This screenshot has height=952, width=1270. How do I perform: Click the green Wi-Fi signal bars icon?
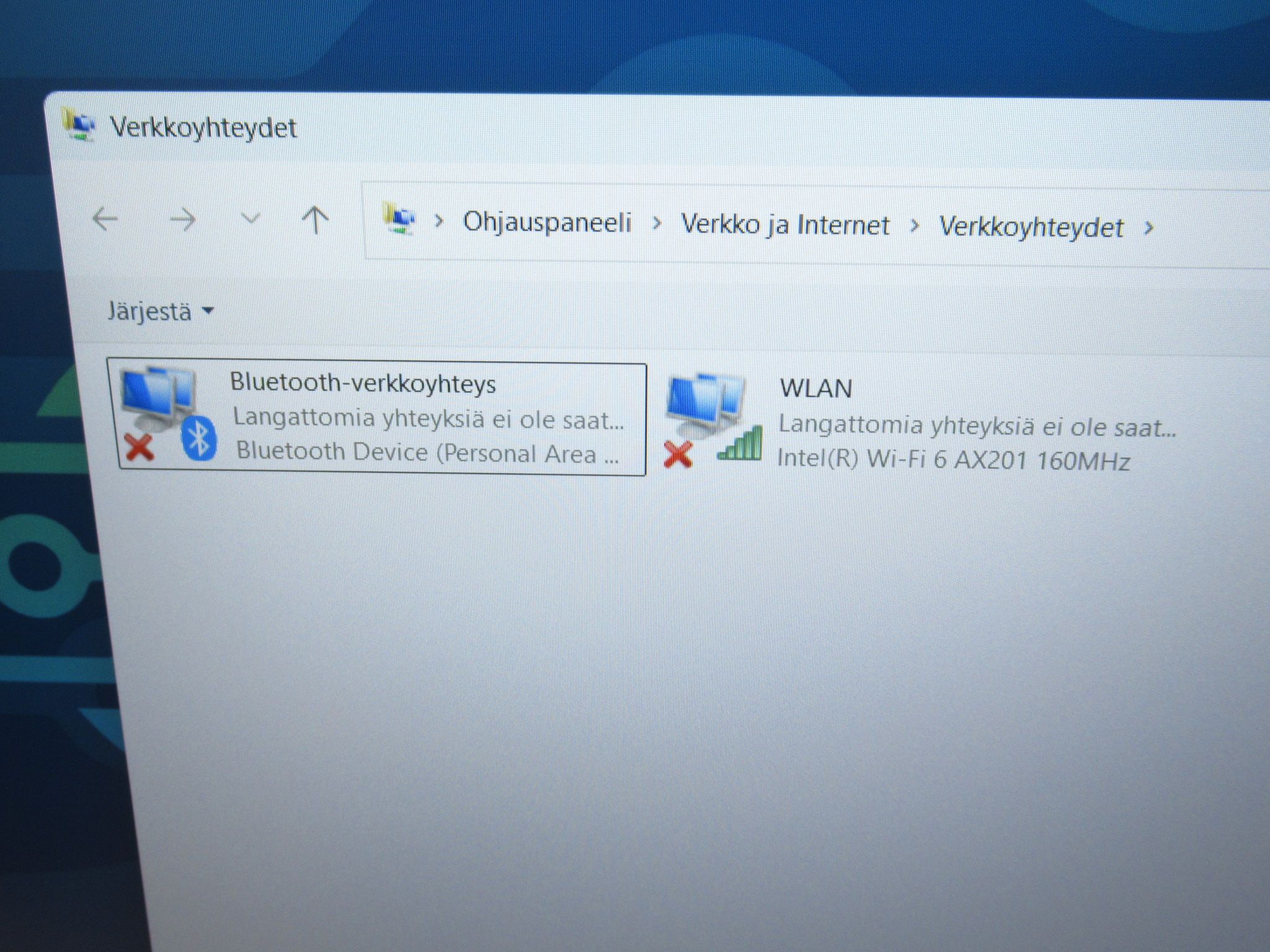pos(740,443)
